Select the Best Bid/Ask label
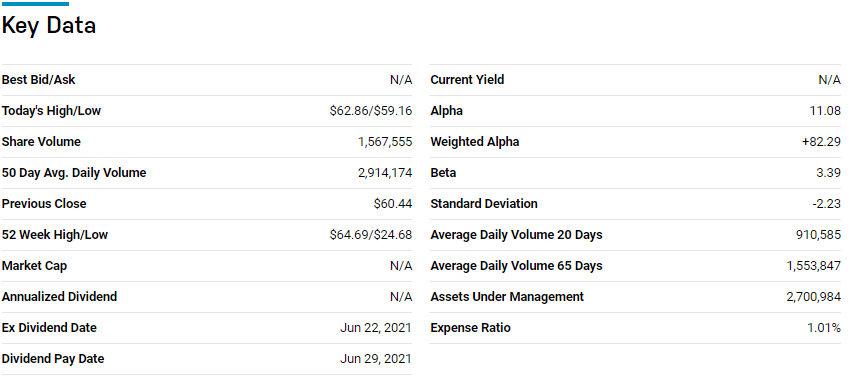Screen dimensions: 851x376 coord(39,80)
